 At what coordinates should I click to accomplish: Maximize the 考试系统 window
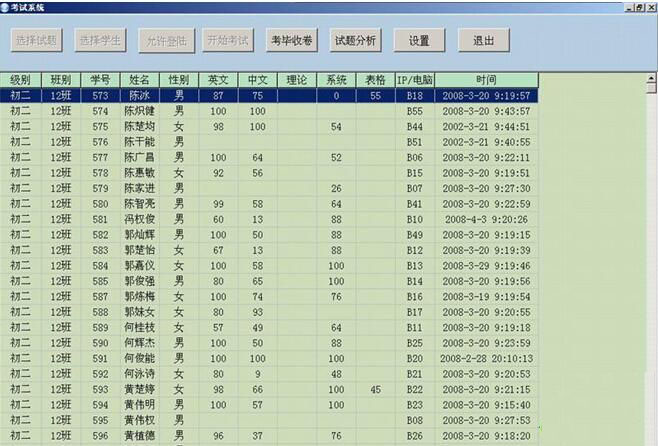639,6
